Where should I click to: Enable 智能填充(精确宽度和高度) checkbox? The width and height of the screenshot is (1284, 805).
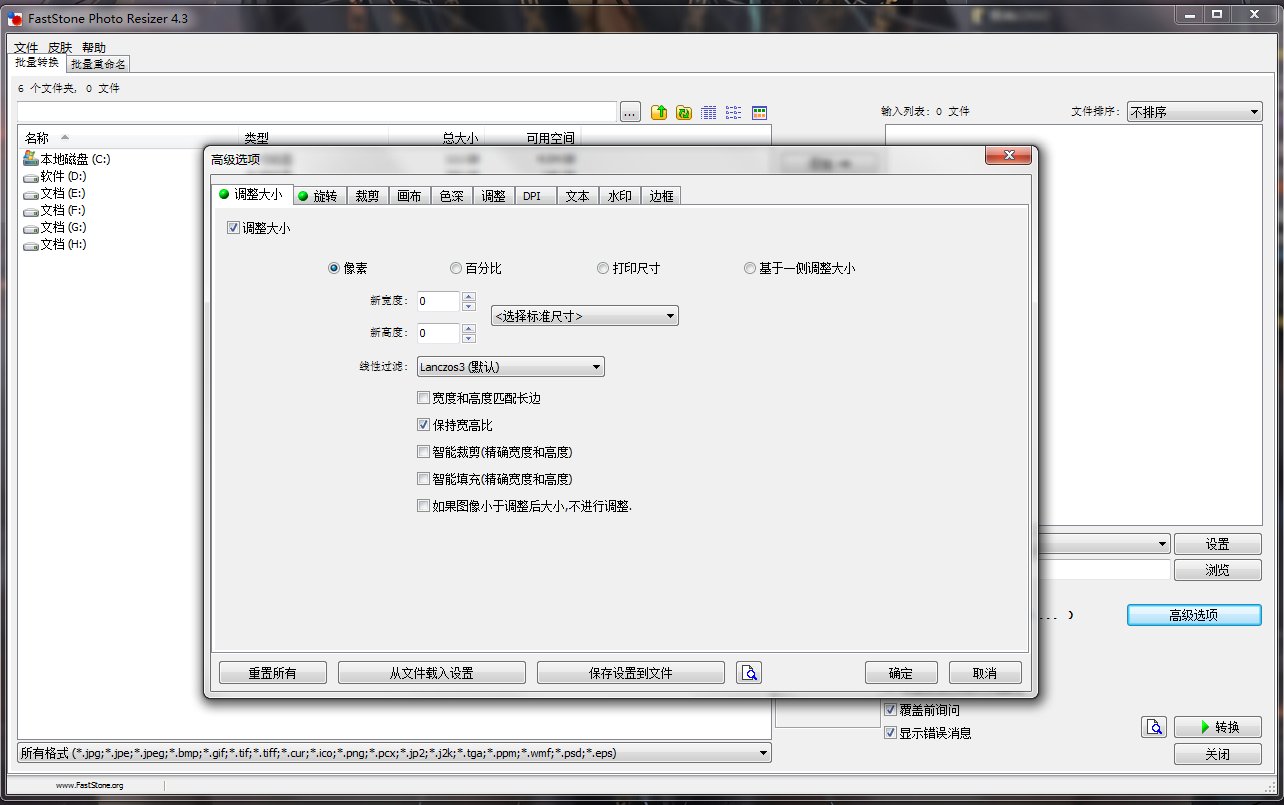(423, 479)
